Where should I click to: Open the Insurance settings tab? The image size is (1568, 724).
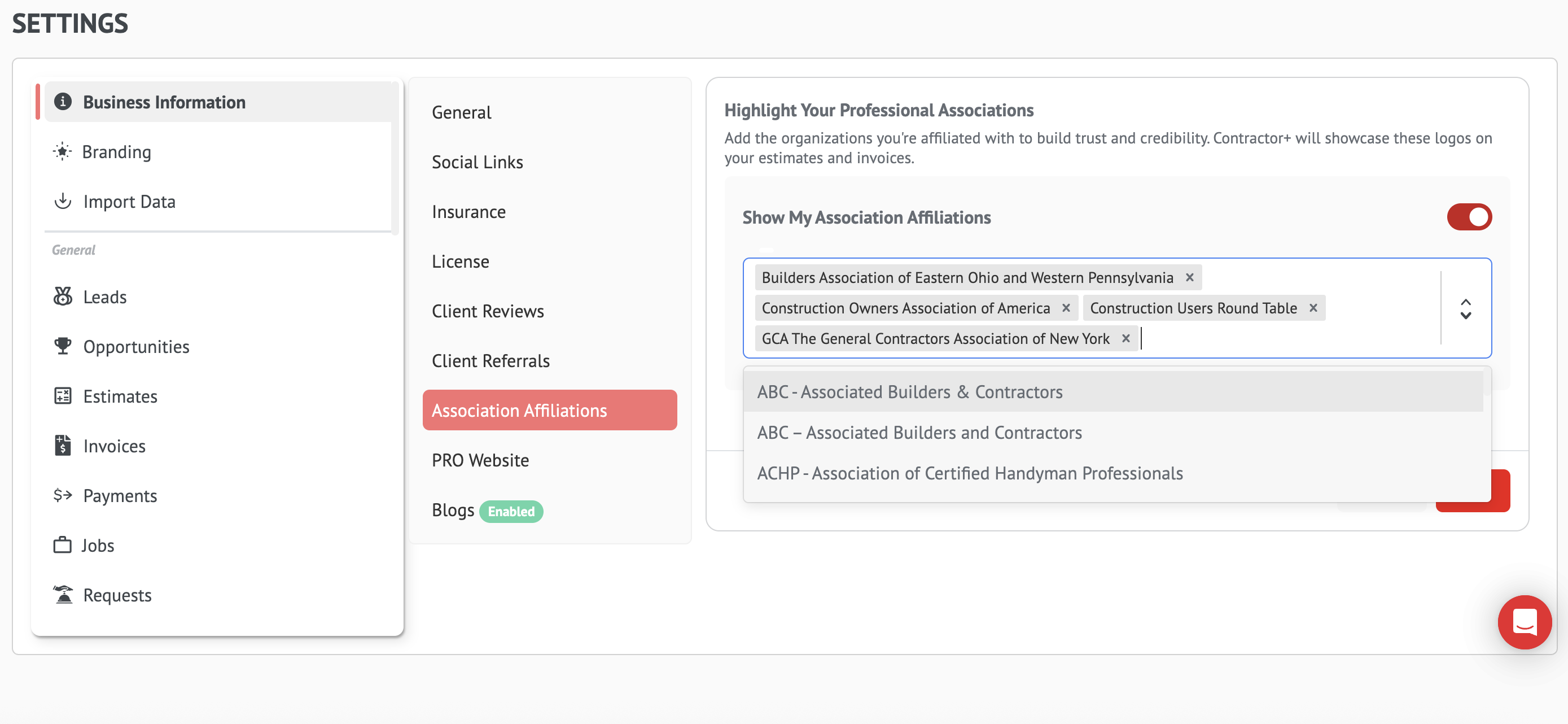468,211
